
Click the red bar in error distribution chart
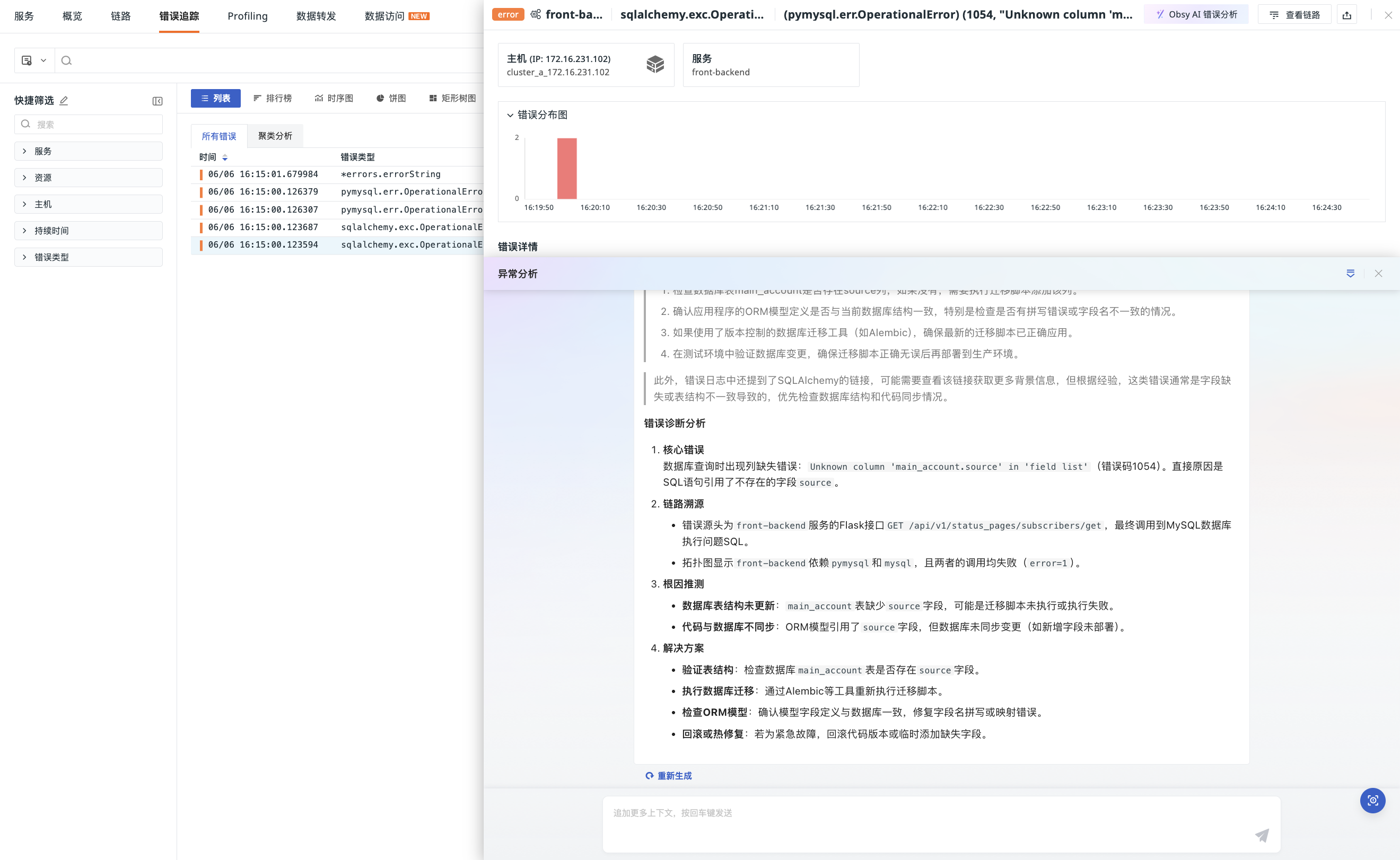566,169
